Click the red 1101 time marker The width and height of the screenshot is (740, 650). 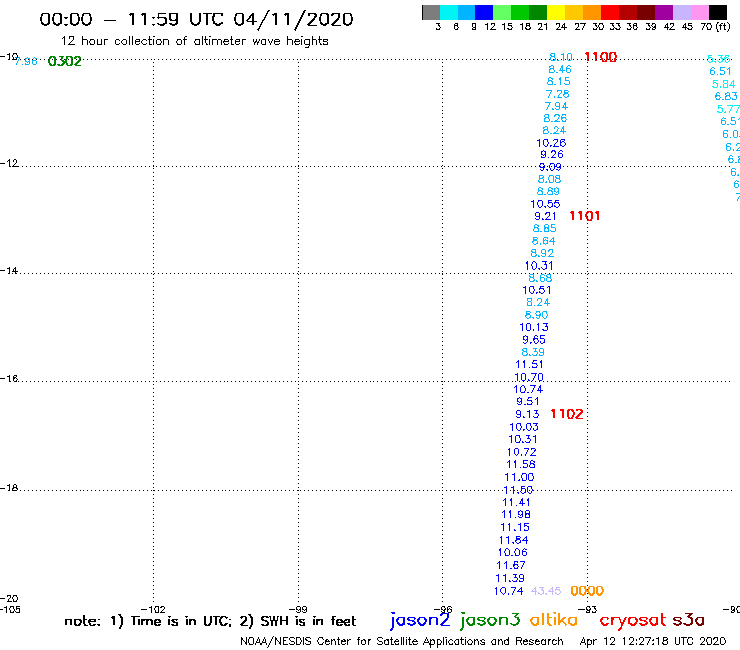(x=585, y=216)
